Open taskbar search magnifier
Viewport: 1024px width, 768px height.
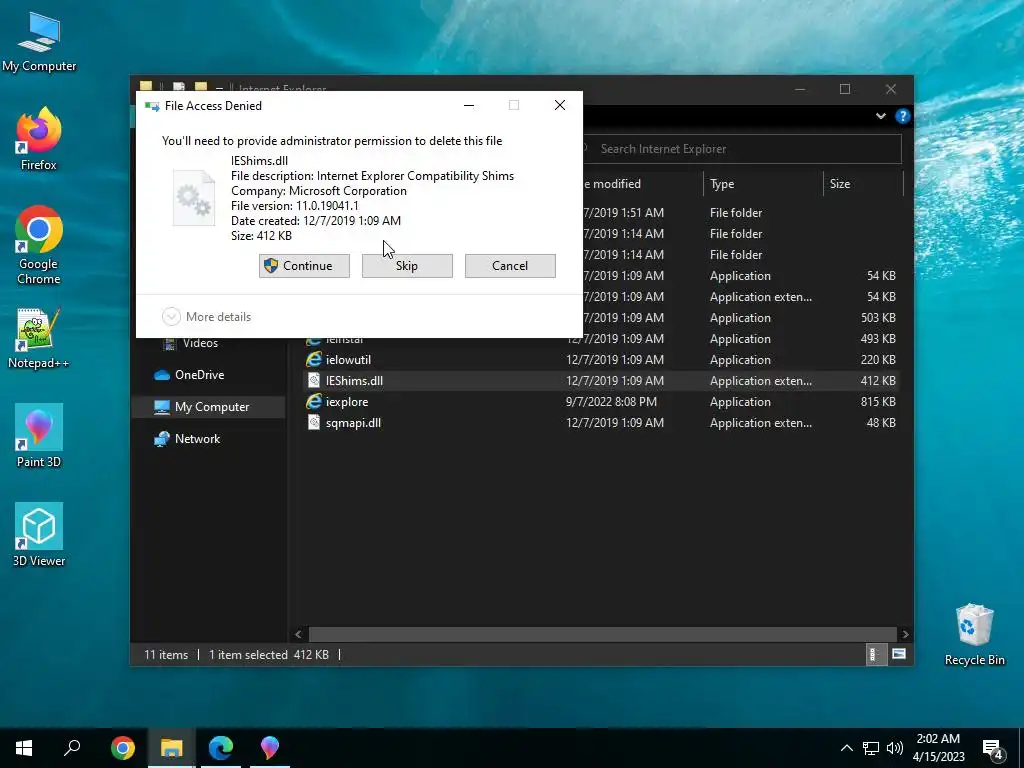click(x=72, y=748)
